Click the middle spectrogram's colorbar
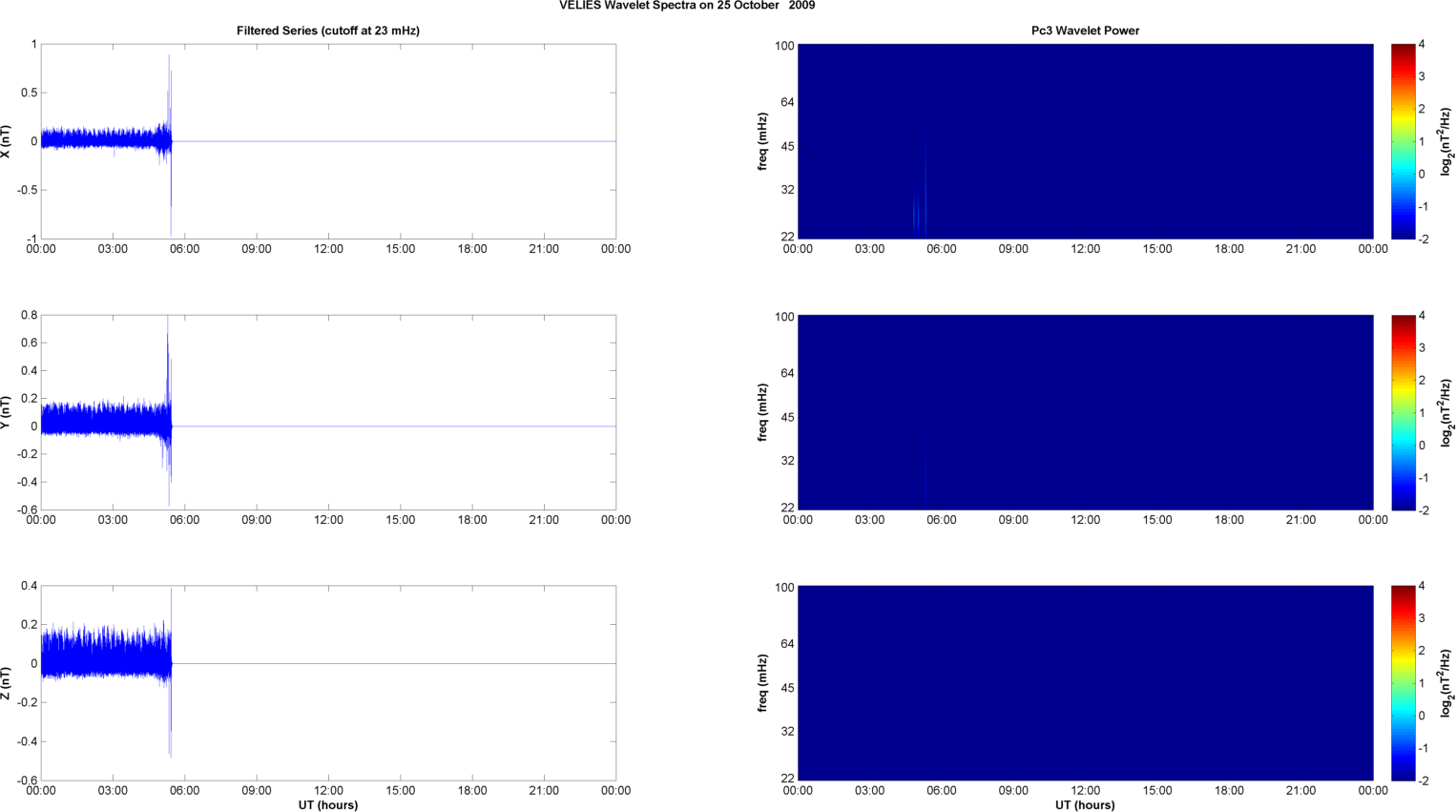1456x812 pixels. pos(1403,412)
